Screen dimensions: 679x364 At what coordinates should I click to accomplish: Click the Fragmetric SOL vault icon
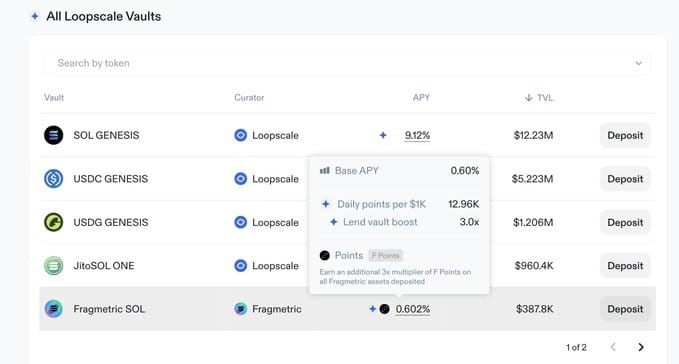53,309
